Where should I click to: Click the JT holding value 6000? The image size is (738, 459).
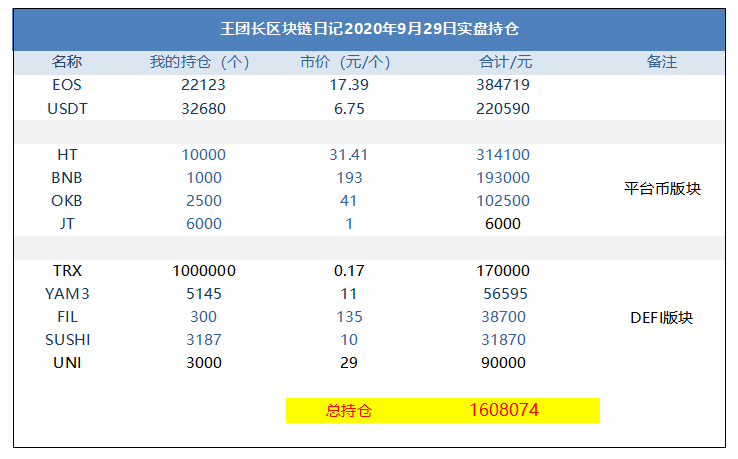tap(204, 224)
